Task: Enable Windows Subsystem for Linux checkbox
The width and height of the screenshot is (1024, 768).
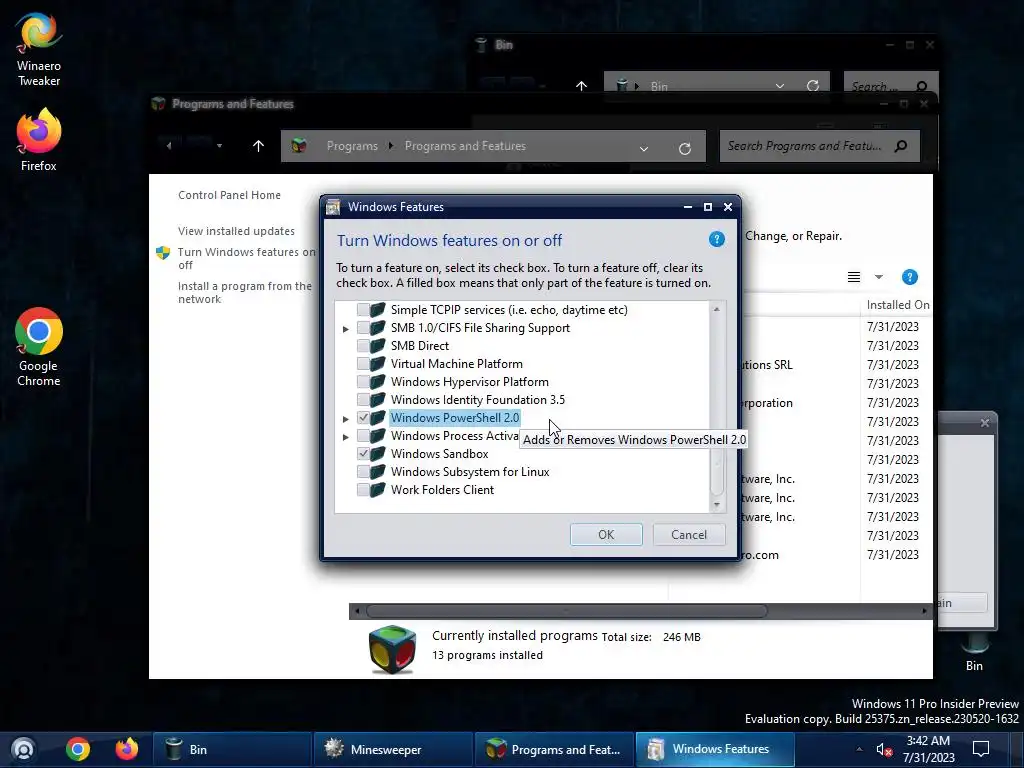Action: point(363,472)
